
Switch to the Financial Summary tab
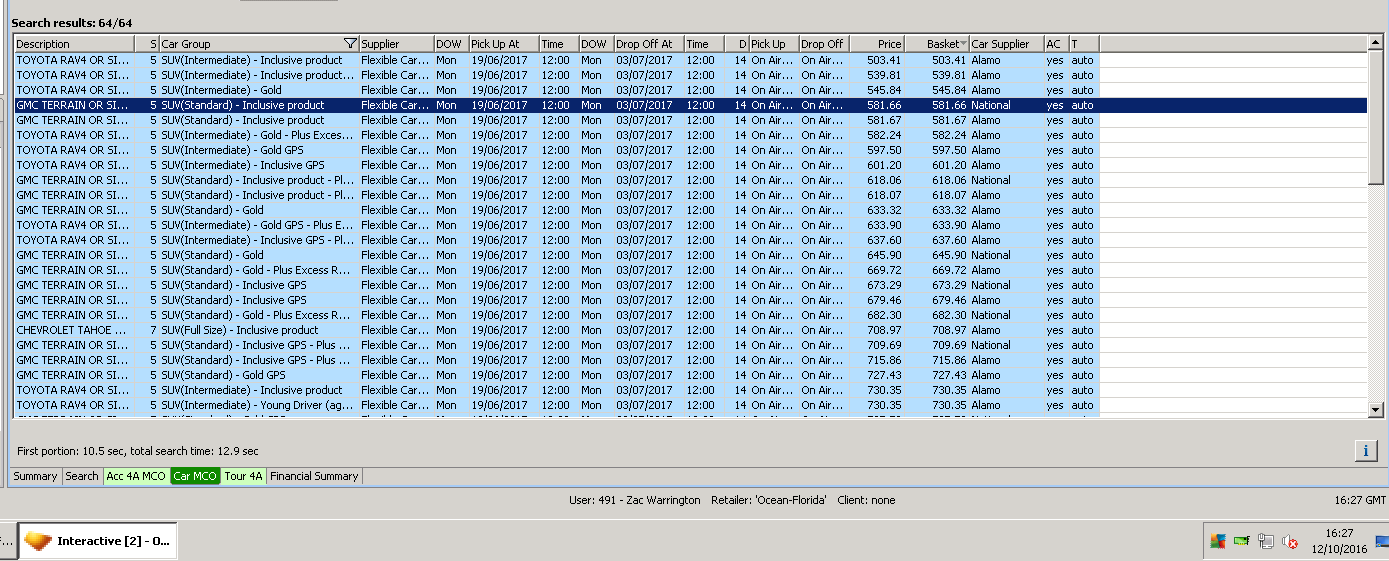[x=314, y=476]
